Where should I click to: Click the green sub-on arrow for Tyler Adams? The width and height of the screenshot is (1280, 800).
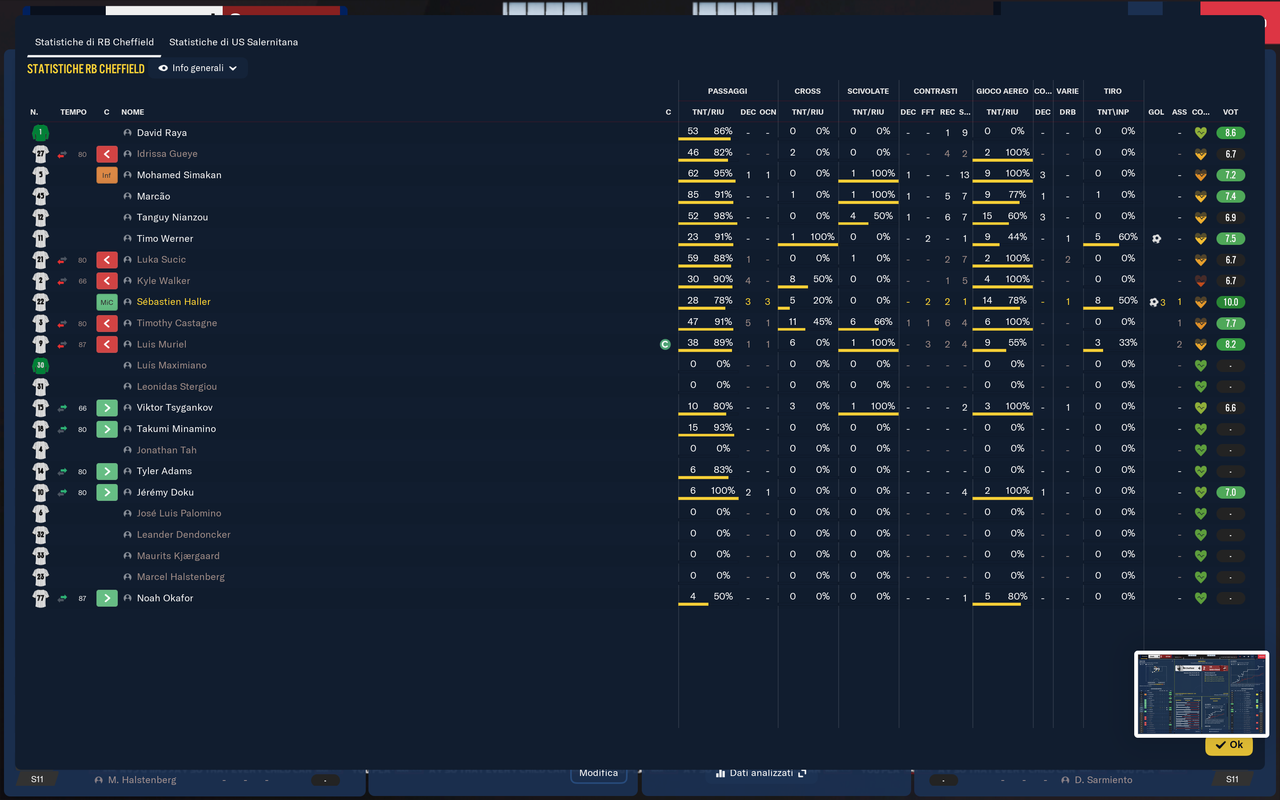(x=107, y=471)
